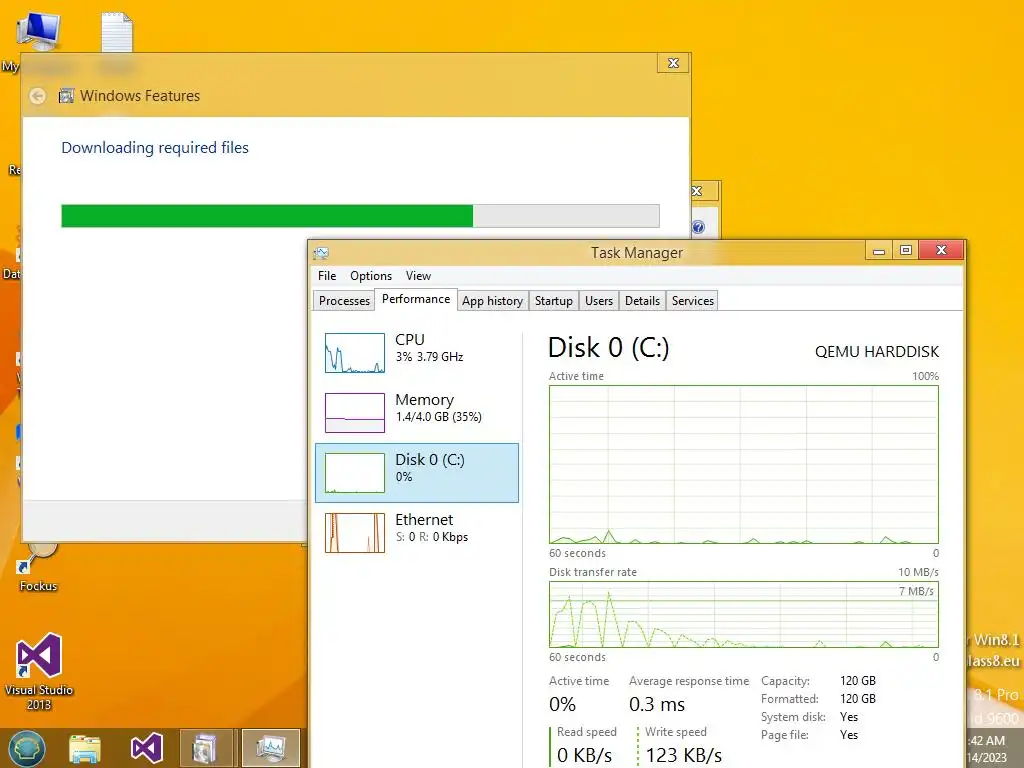
Task: Open the Details tab
Action: click(642, 300)
